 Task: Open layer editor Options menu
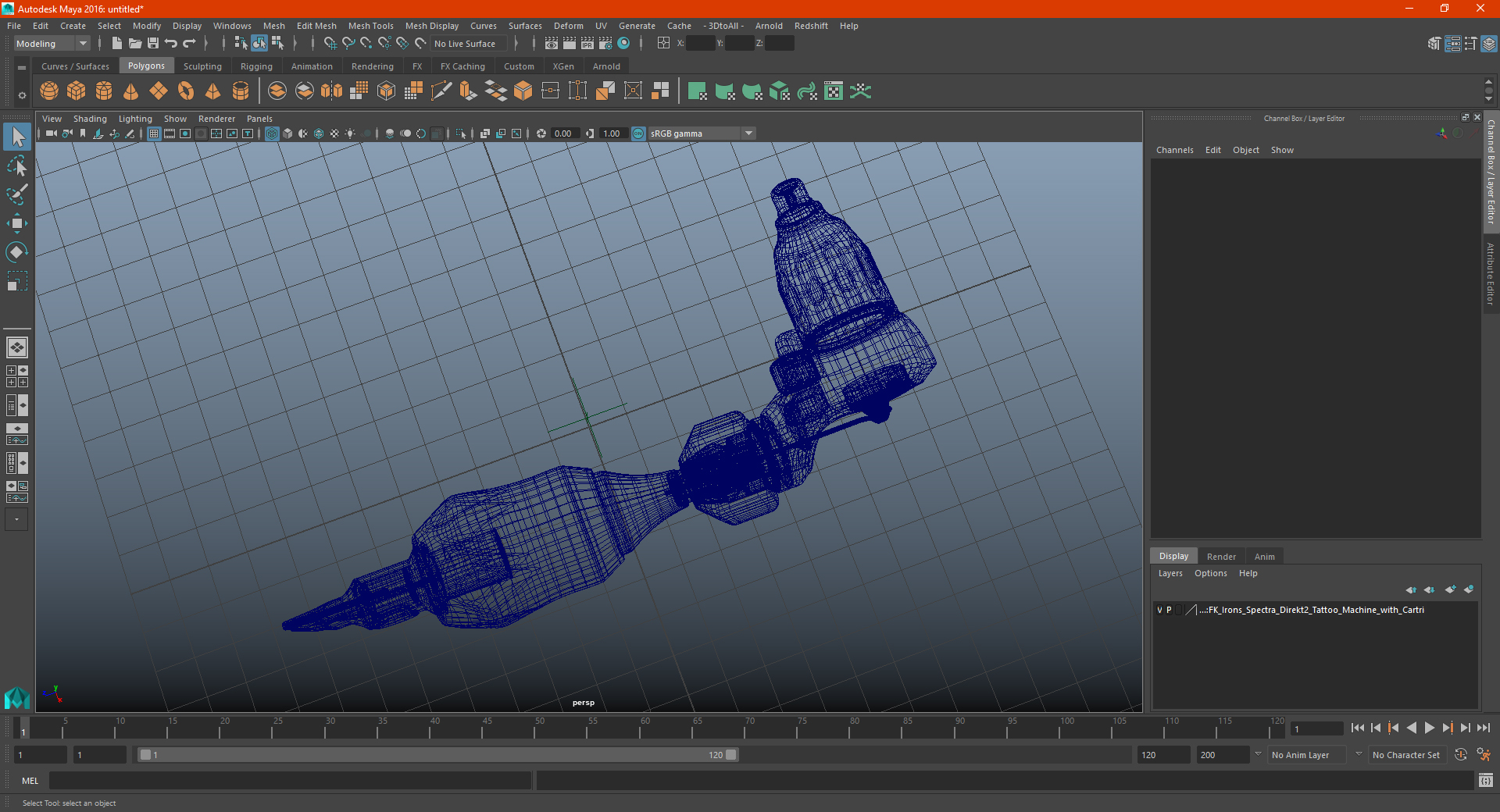1211,573
